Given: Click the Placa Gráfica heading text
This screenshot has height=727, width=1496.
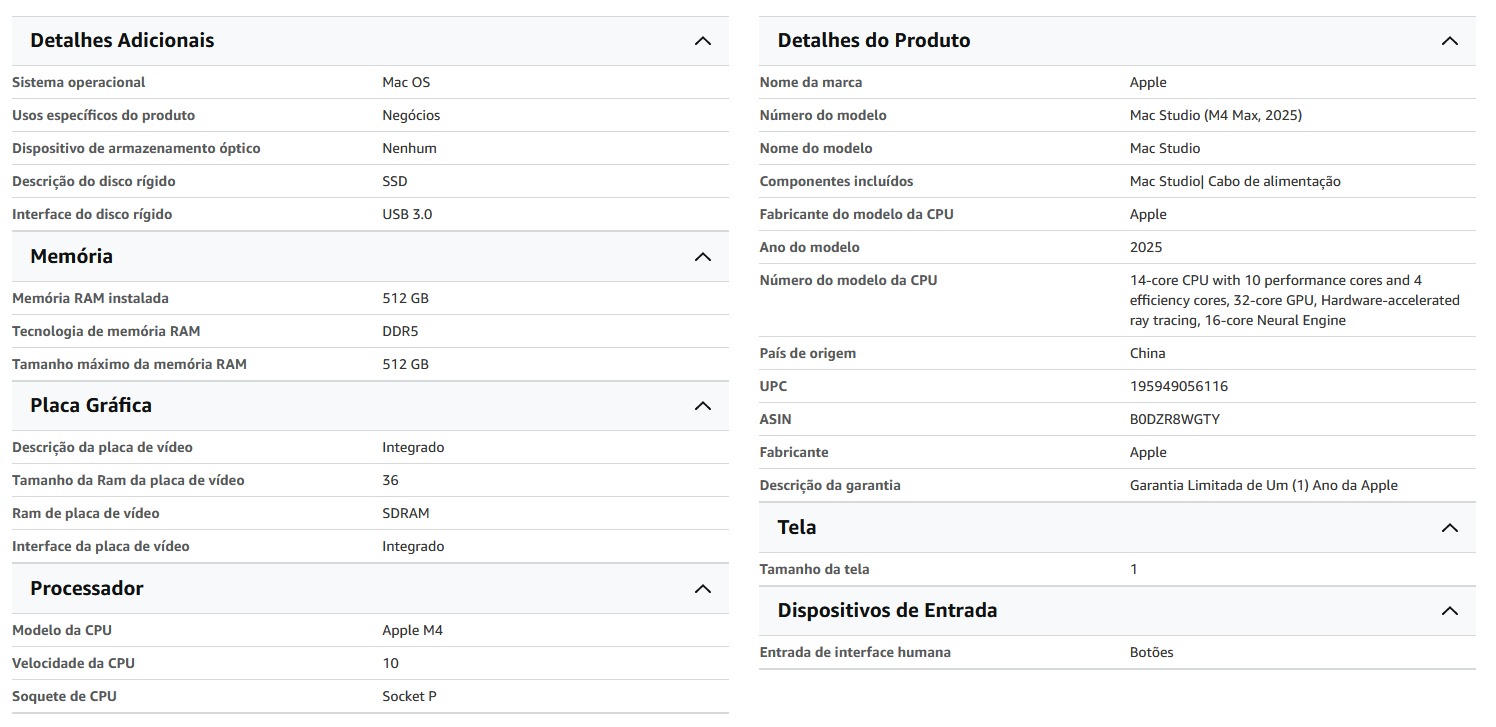Looking at the screenshot, I should tap(91, 406).
